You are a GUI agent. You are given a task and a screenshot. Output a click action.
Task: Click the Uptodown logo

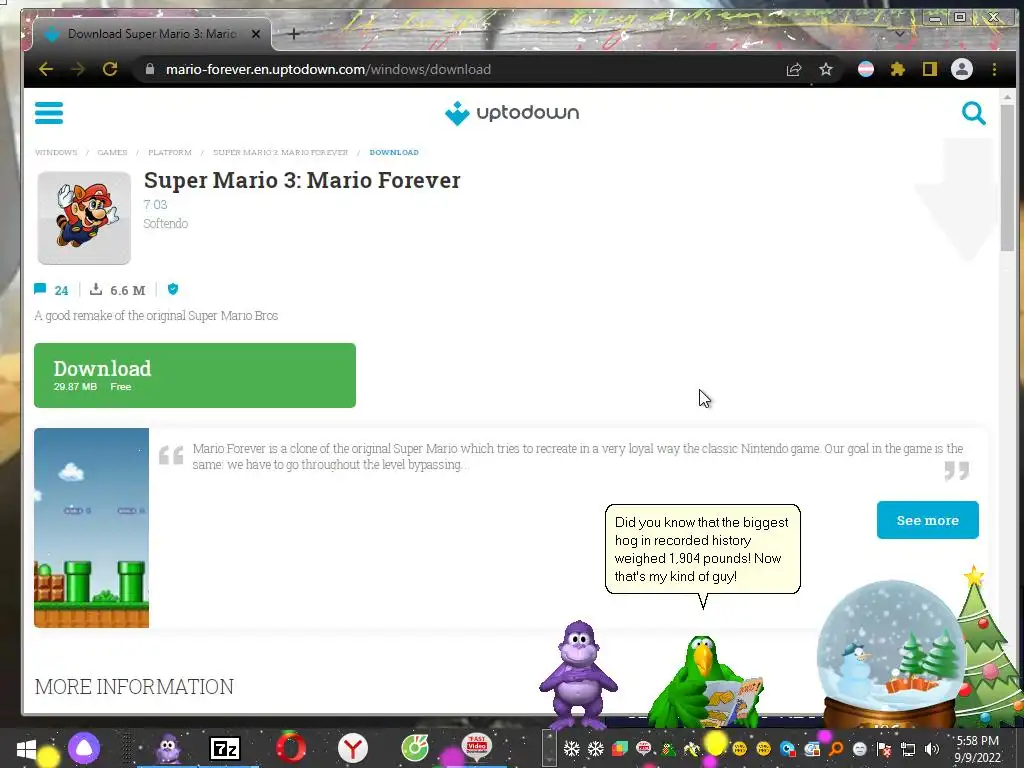511,113
